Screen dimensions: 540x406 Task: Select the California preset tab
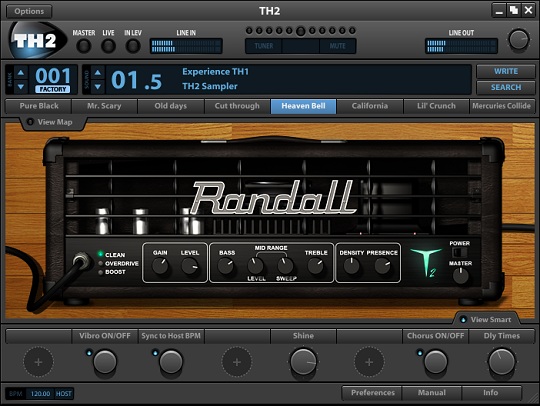pos(370,106)
